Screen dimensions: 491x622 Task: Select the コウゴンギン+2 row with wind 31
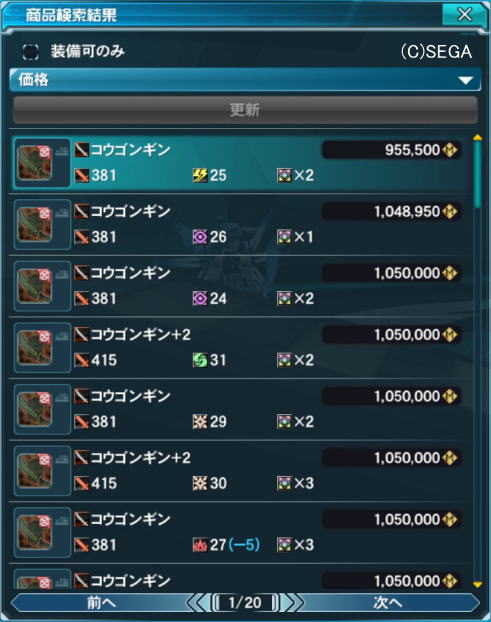[x=240, y=347]
